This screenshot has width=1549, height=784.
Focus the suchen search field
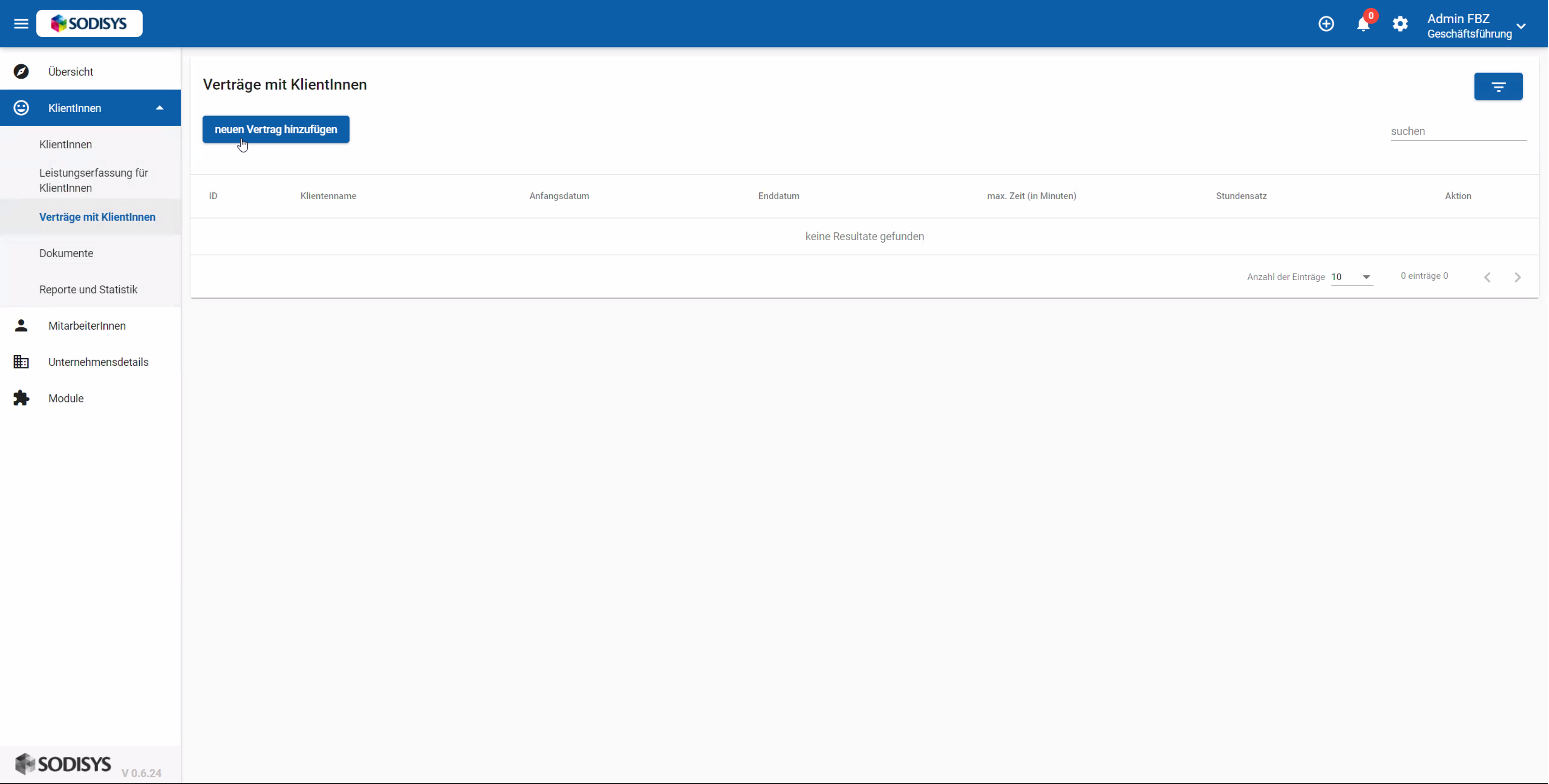click(1458, 131)
